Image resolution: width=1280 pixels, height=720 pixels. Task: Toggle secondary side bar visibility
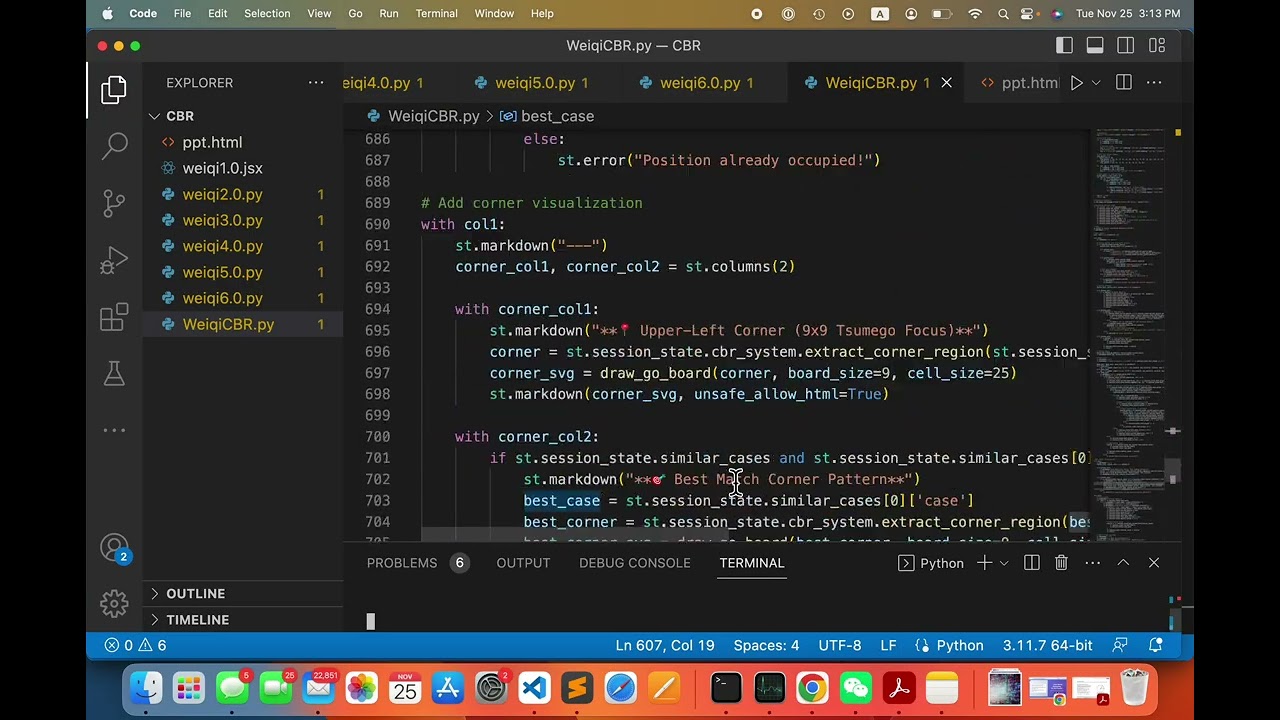coord(1126,45)
